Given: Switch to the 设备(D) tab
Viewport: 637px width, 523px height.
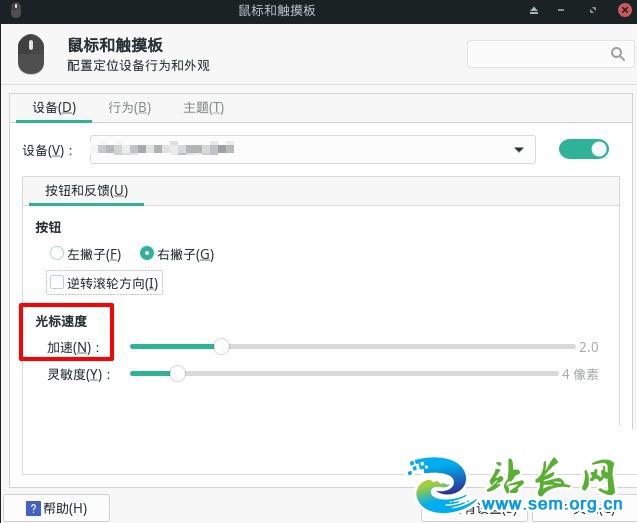Looking at the screenshot, I should [x=54, y=108].
